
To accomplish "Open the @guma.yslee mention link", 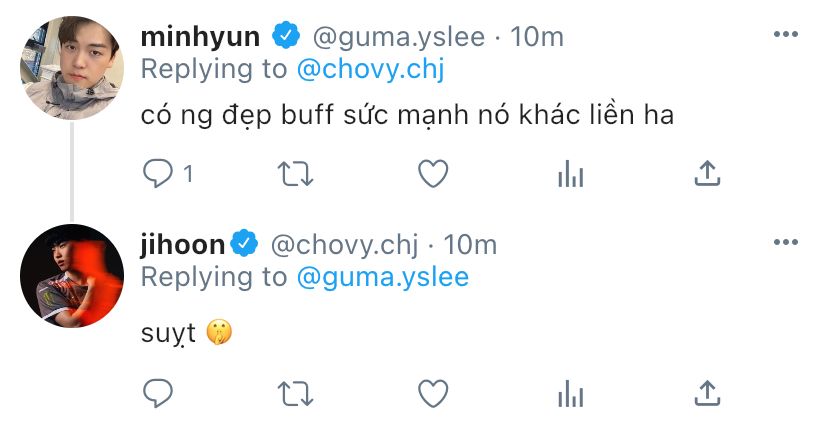I will point(383,278).
